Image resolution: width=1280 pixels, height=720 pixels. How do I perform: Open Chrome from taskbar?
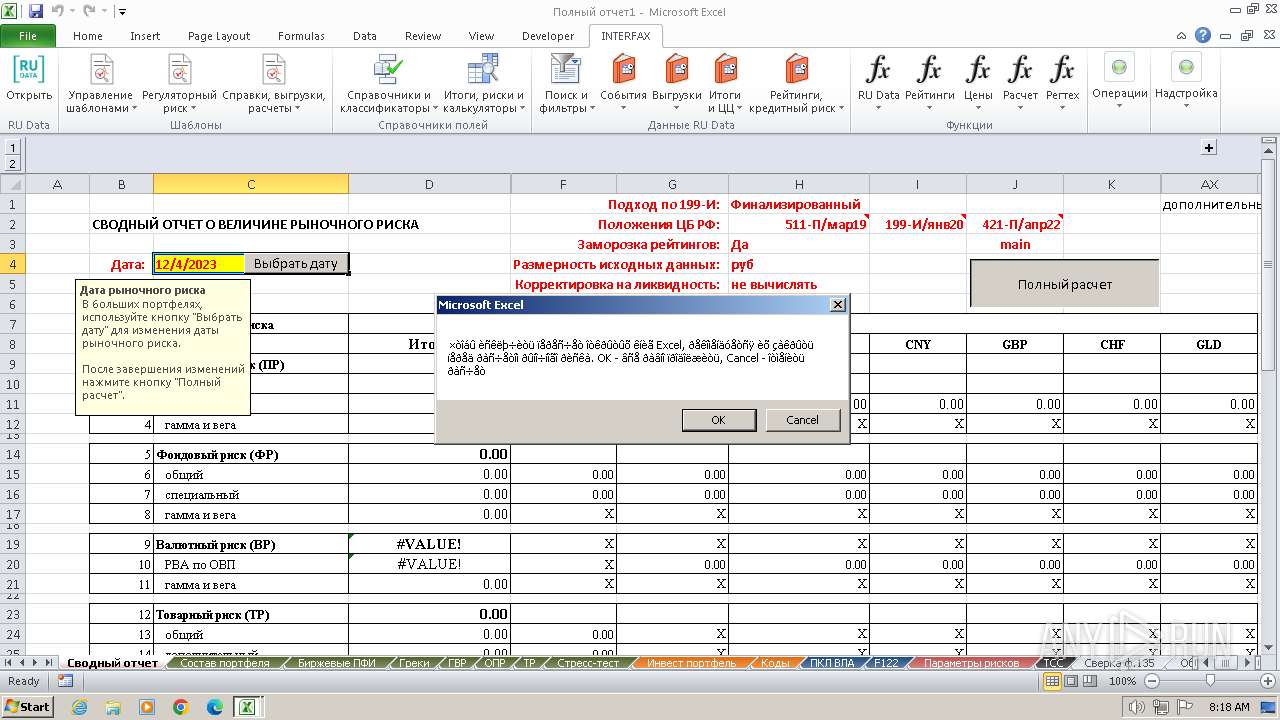(181, 706)
